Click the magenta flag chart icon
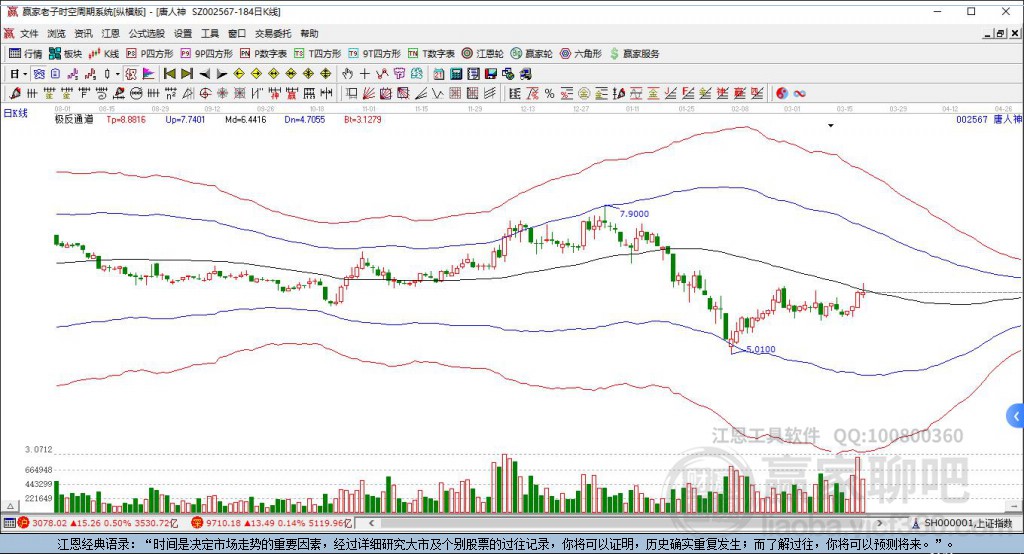The width and height of the screenshot is (1024, 554). [x=148, y=74]
